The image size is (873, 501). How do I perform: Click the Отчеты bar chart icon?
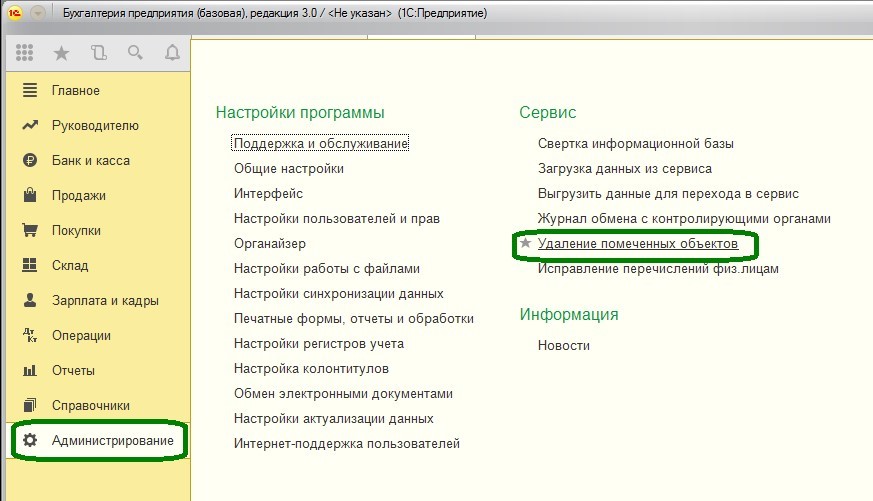point(30,370)
